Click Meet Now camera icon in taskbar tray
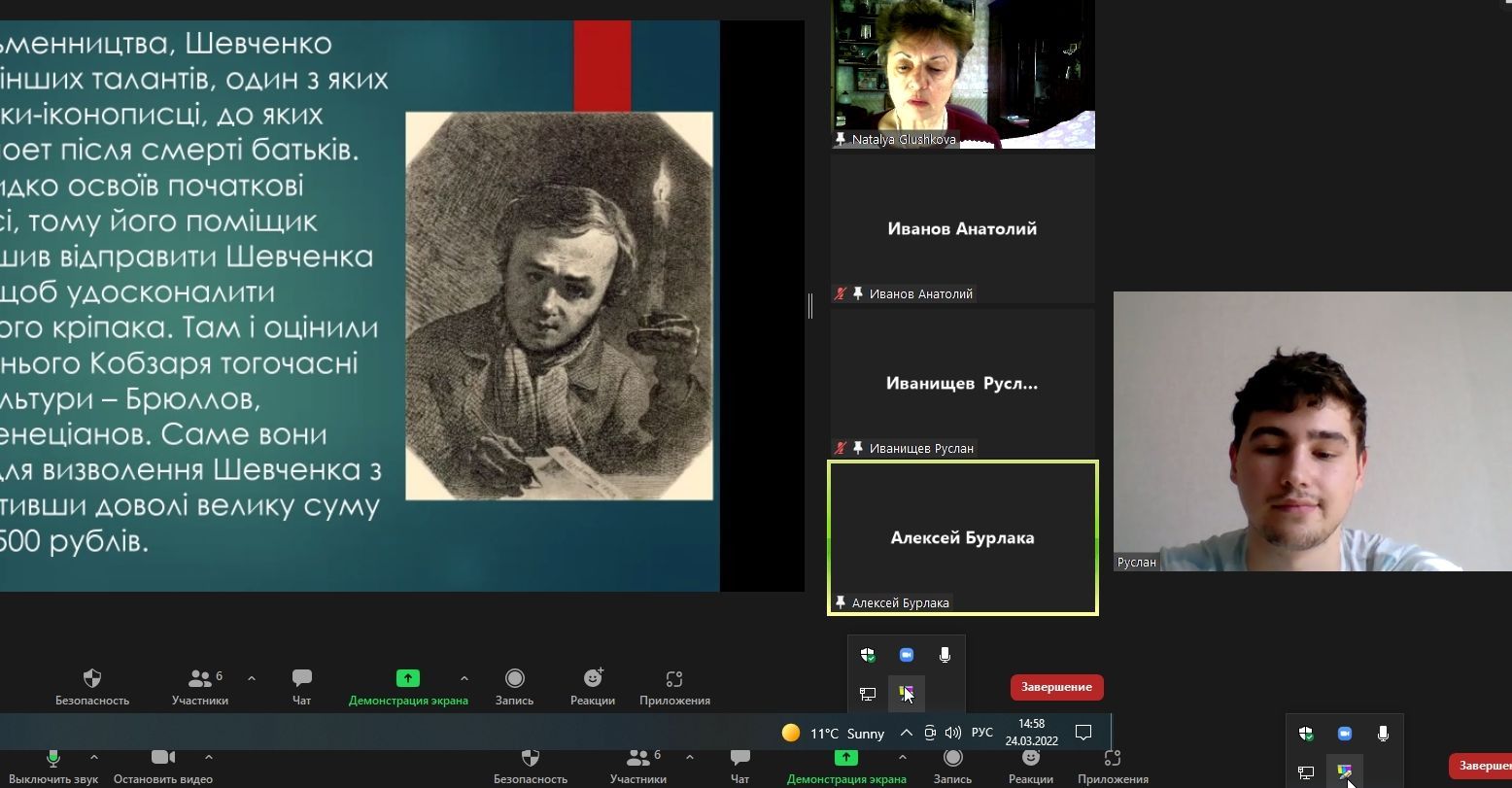1512x788 pixels. tap(930, 733)
